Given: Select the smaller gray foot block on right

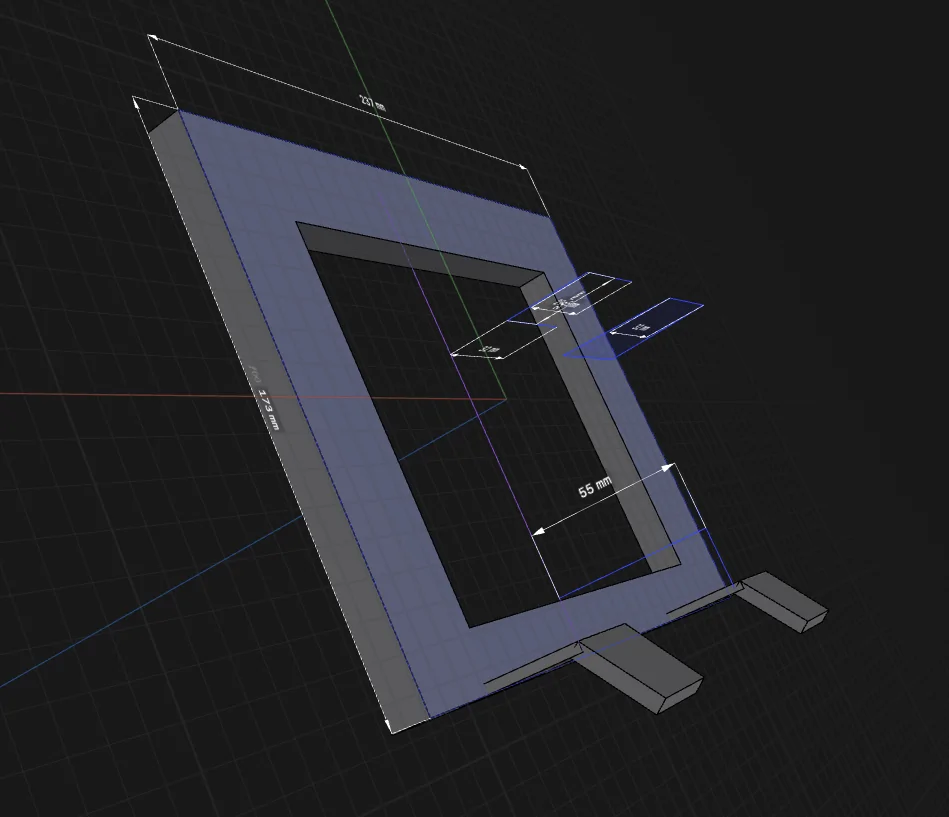Looking at the screenshot, I should point(782,602).
